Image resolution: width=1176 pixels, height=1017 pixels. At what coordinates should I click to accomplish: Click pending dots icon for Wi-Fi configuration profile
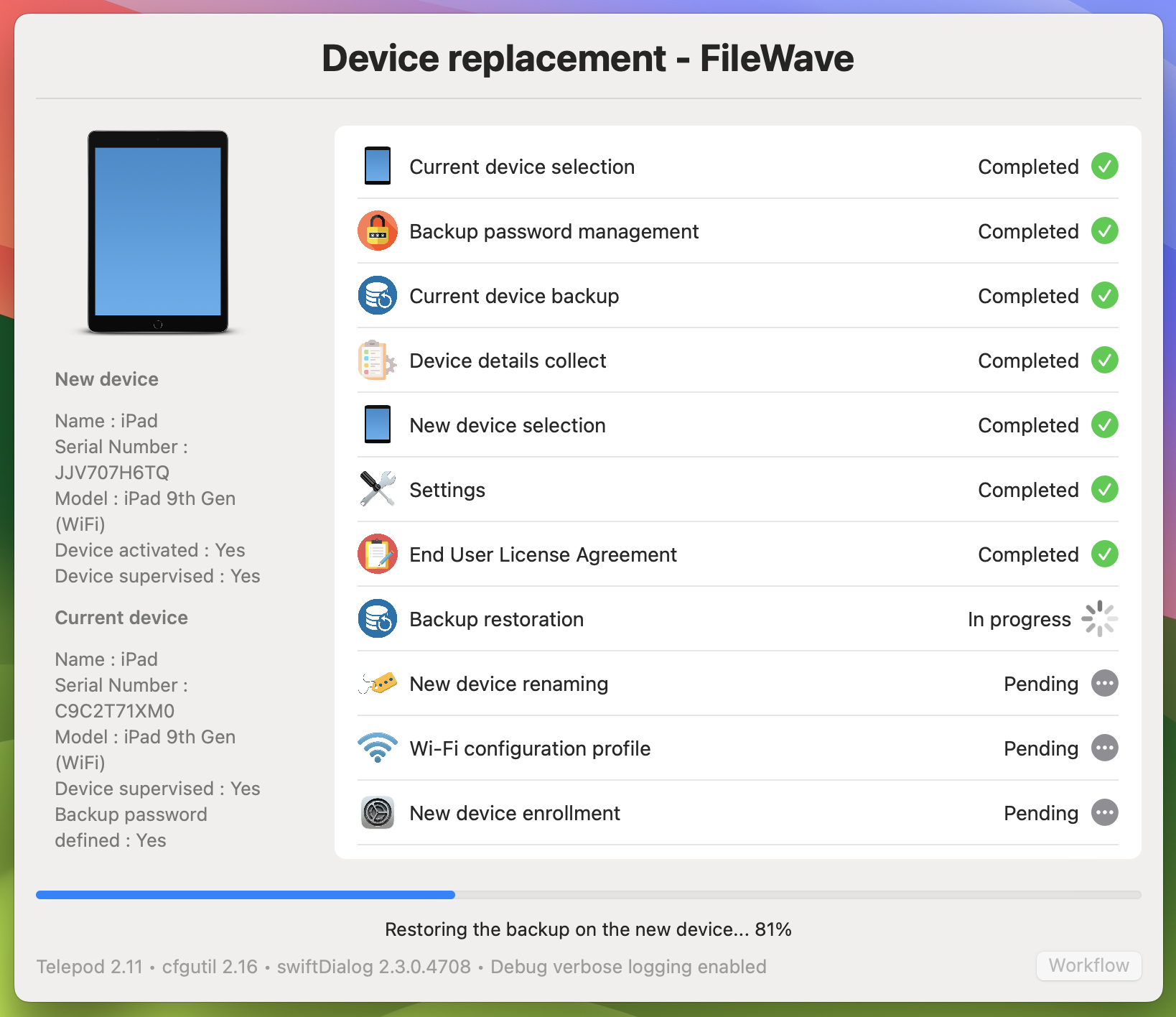point(1105,748)
